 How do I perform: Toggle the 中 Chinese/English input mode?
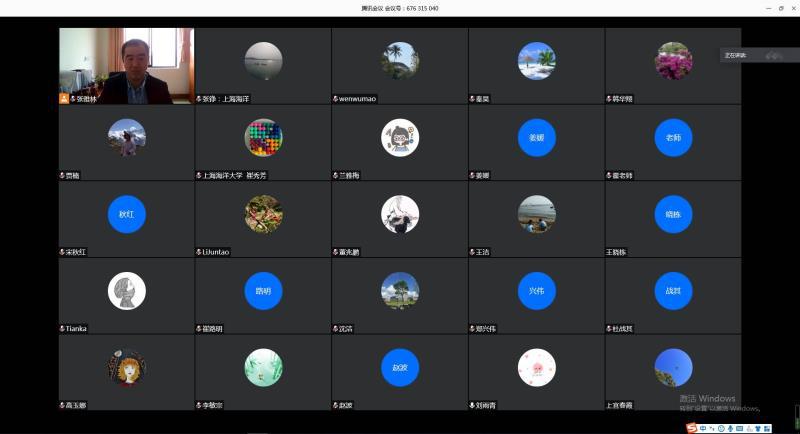coord(703,428)
